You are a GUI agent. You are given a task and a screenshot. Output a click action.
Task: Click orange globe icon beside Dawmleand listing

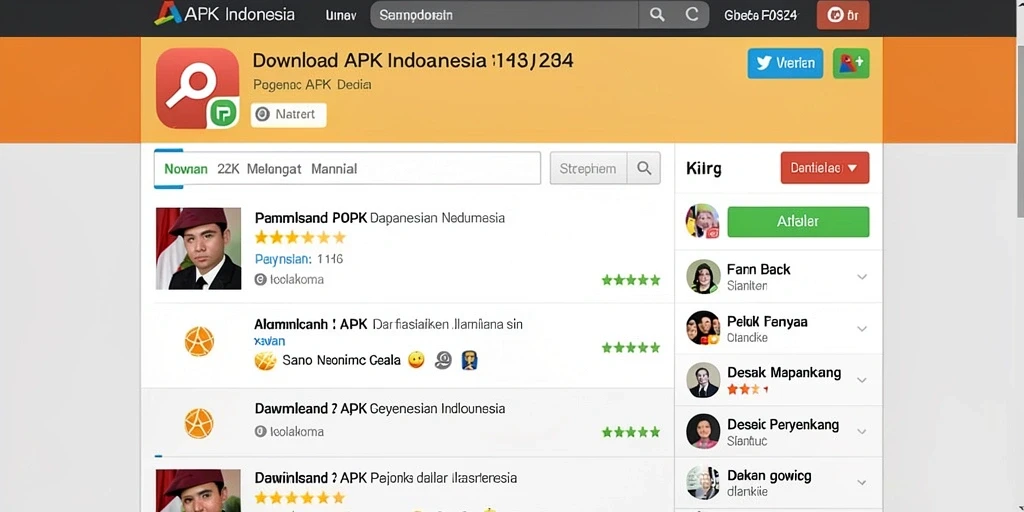pos(199,423)
